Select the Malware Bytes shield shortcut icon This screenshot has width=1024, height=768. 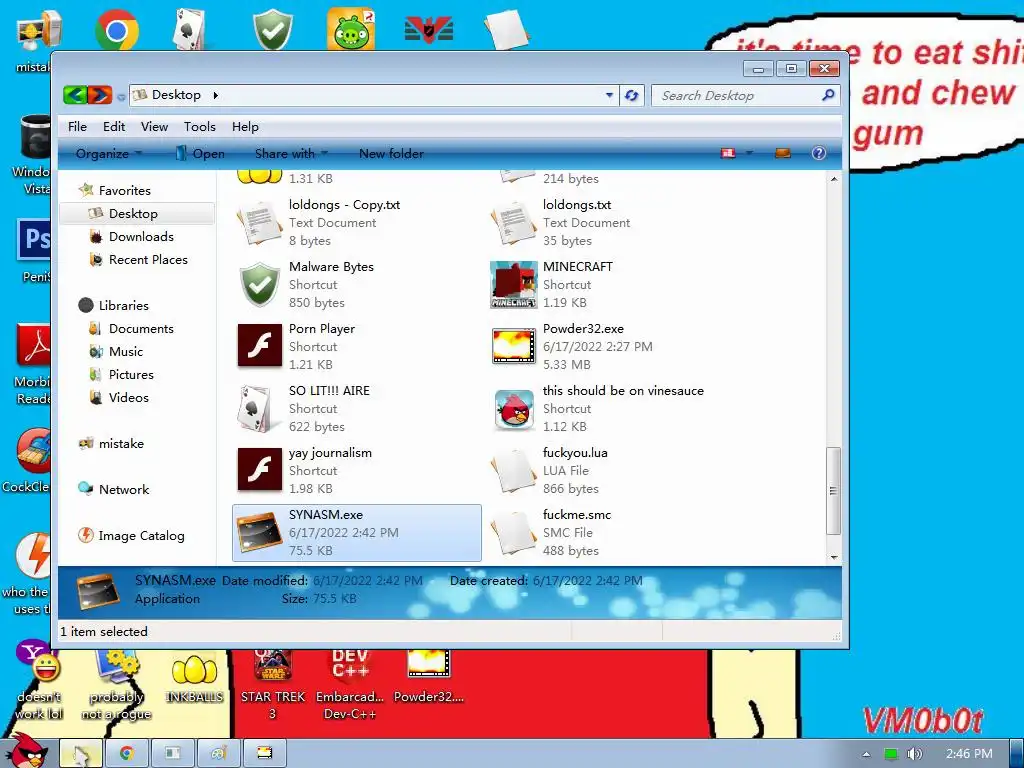(x=259, y=285)
